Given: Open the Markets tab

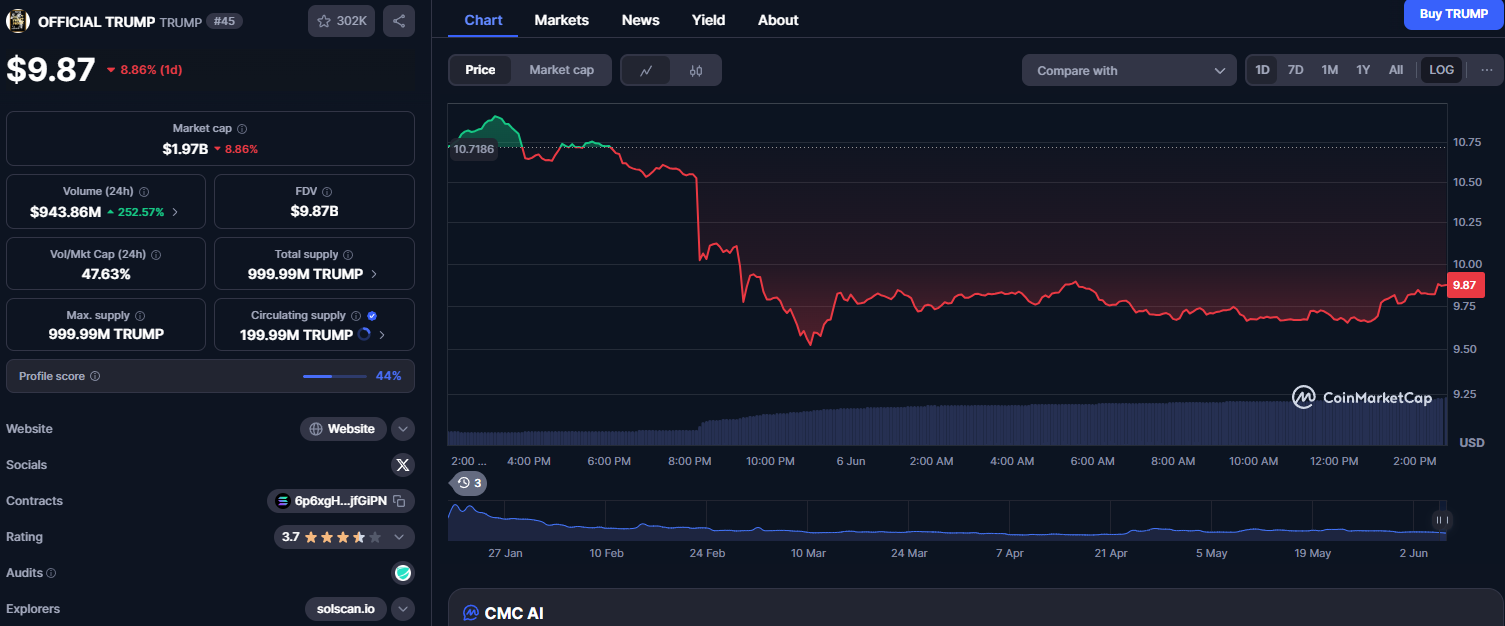Looking at the screenshot, I should 561,20.
